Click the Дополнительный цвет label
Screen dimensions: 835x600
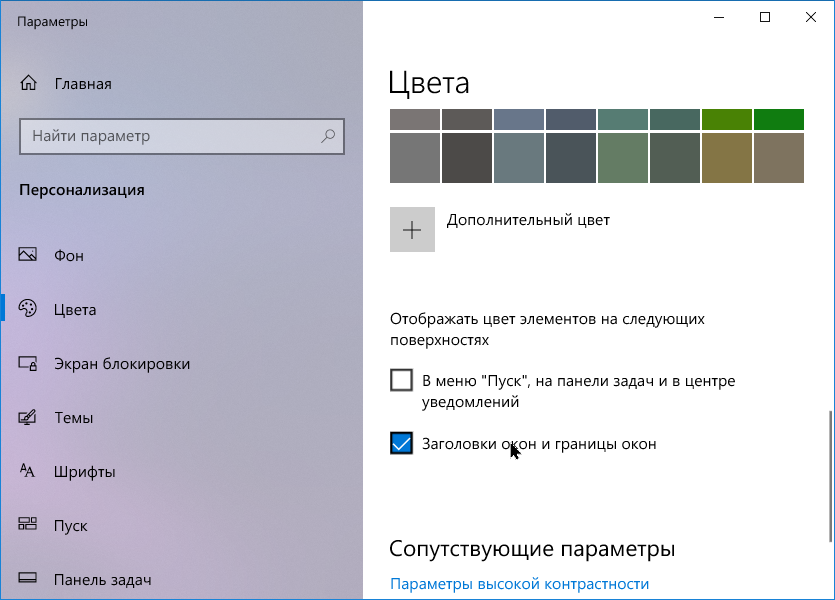click(x=527, y=219)
